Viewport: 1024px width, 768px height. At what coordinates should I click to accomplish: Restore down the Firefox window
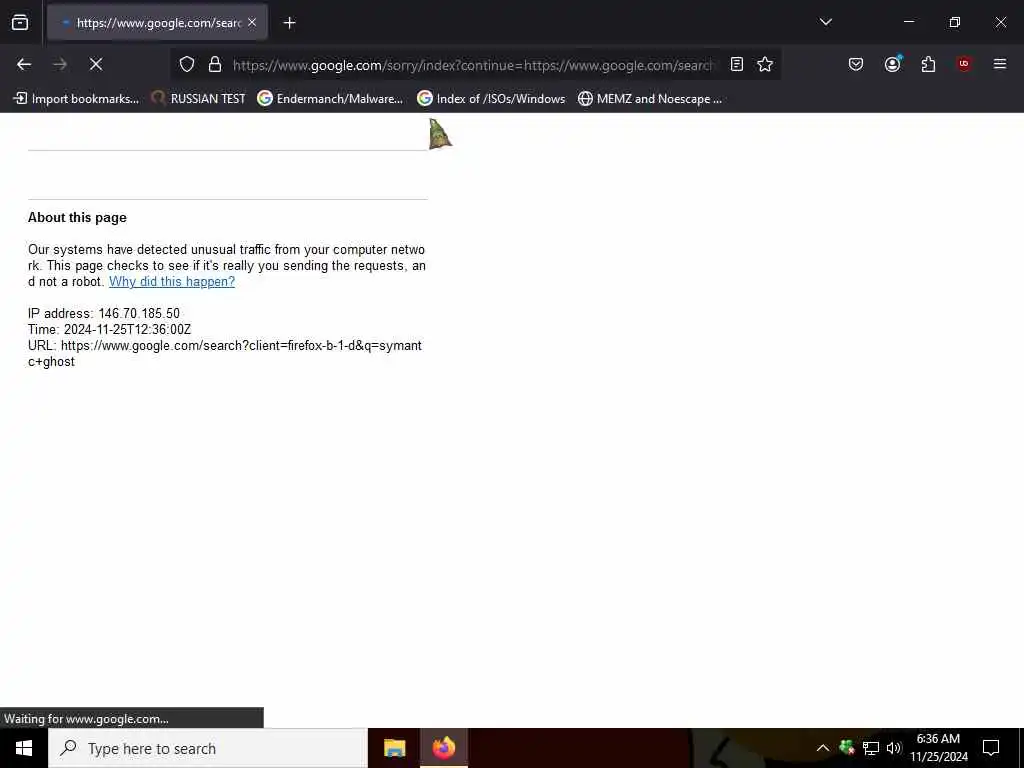pos(955,22)
